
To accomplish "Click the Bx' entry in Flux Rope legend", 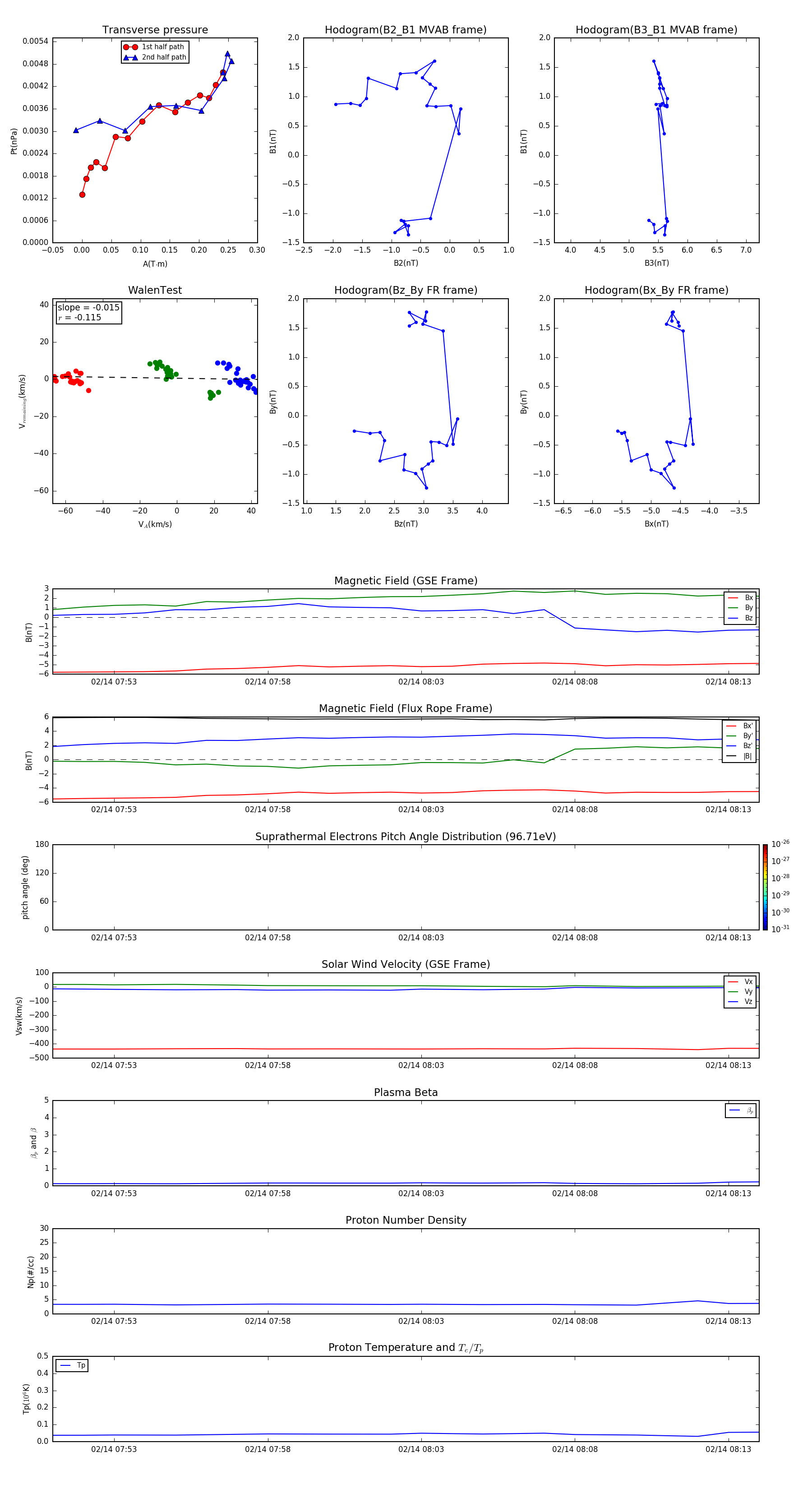I will tap(739, 726).
